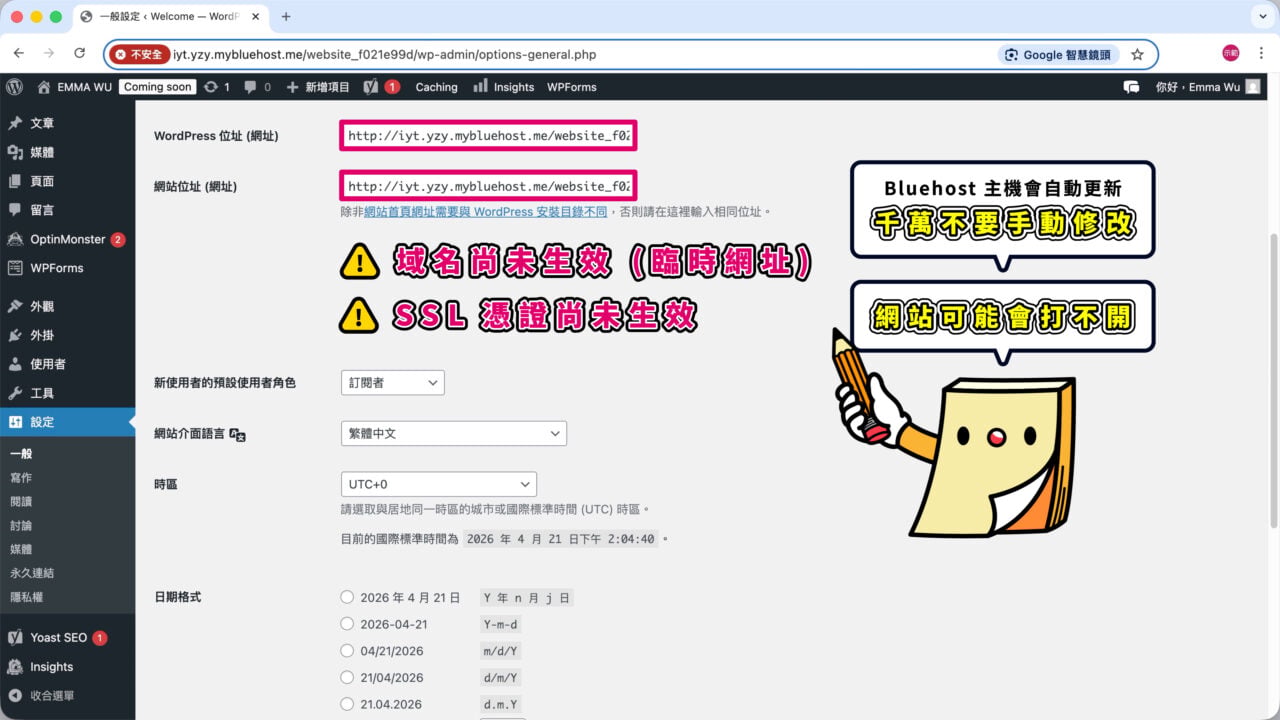Open the updates icon showing 1
The image size is (1280, 720).
pos(211,87)
